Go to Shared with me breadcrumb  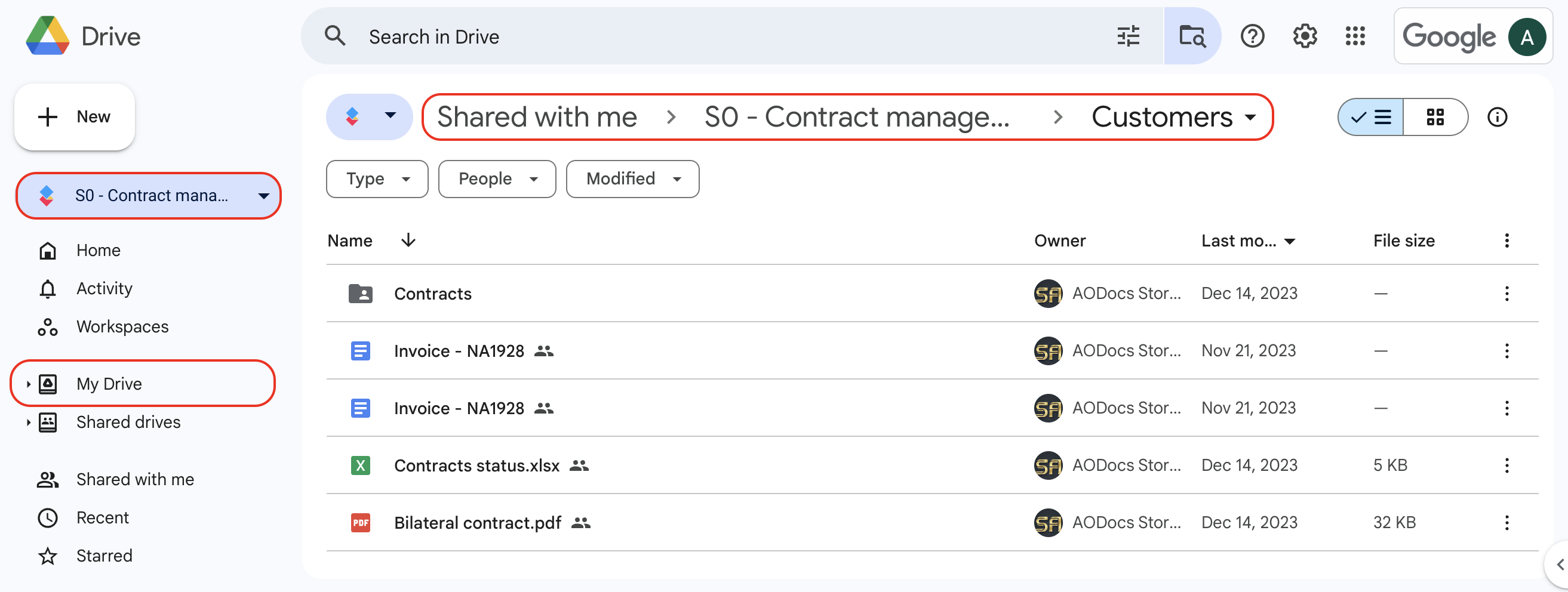(537, 117)
